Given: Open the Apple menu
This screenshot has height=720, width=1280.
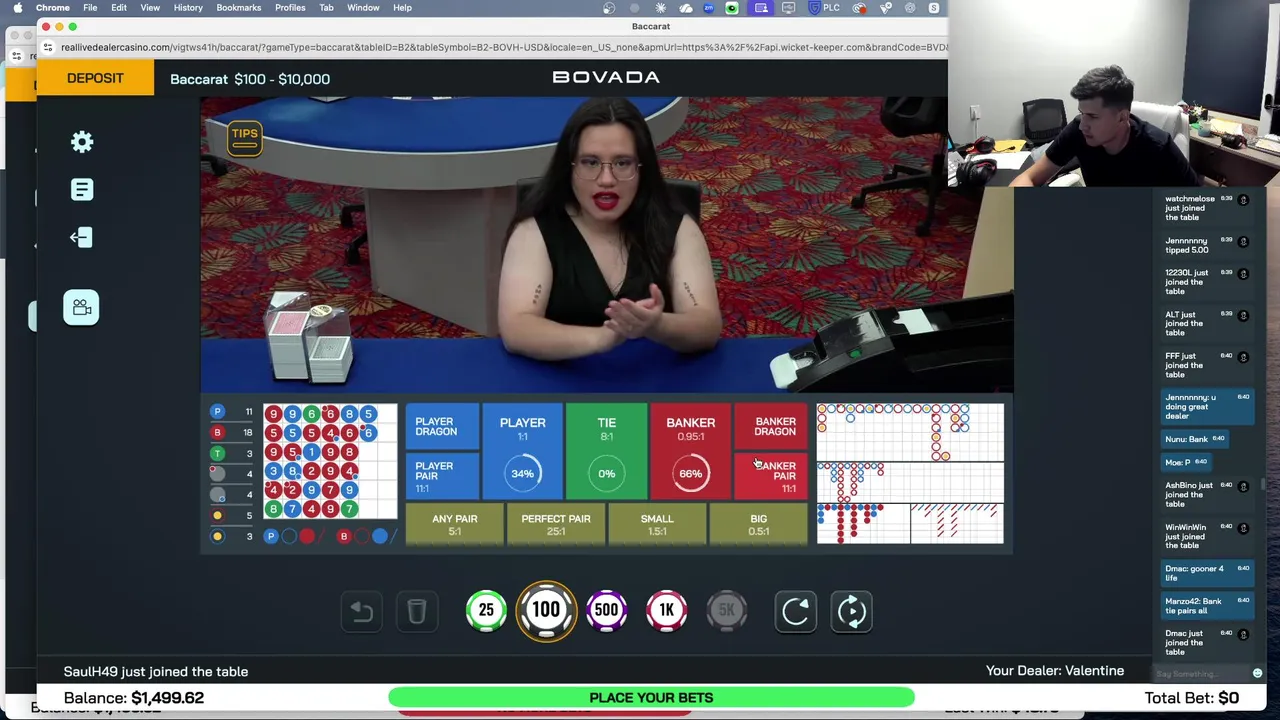Looking at the screenshot, I should 17,8.
